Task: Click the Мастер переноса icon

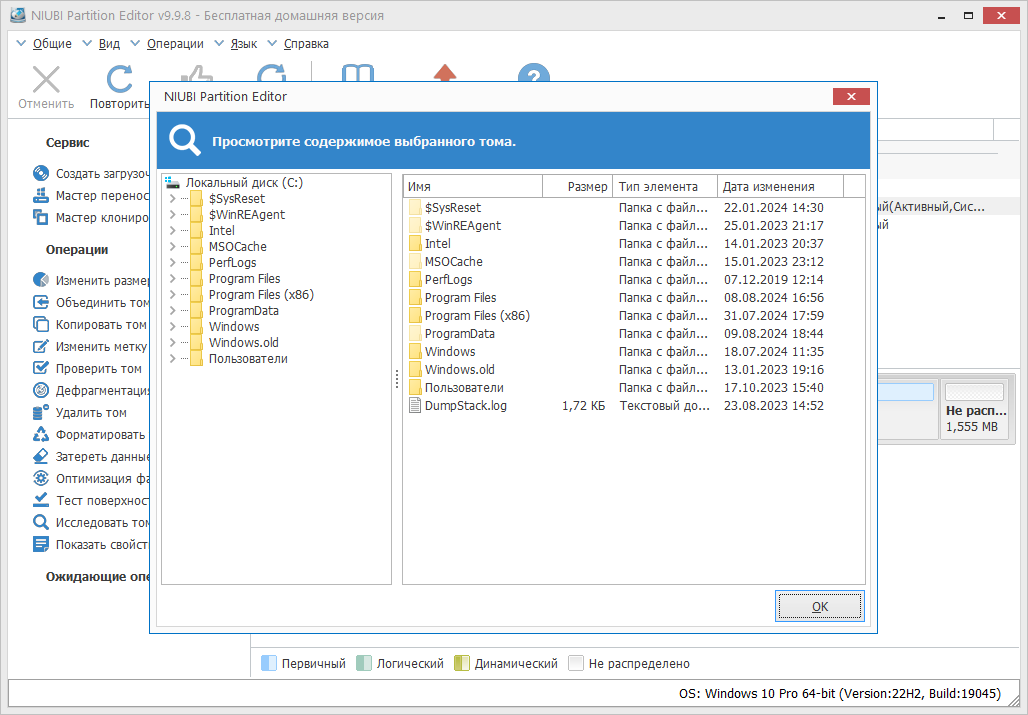Action: [x=41, y=195]
